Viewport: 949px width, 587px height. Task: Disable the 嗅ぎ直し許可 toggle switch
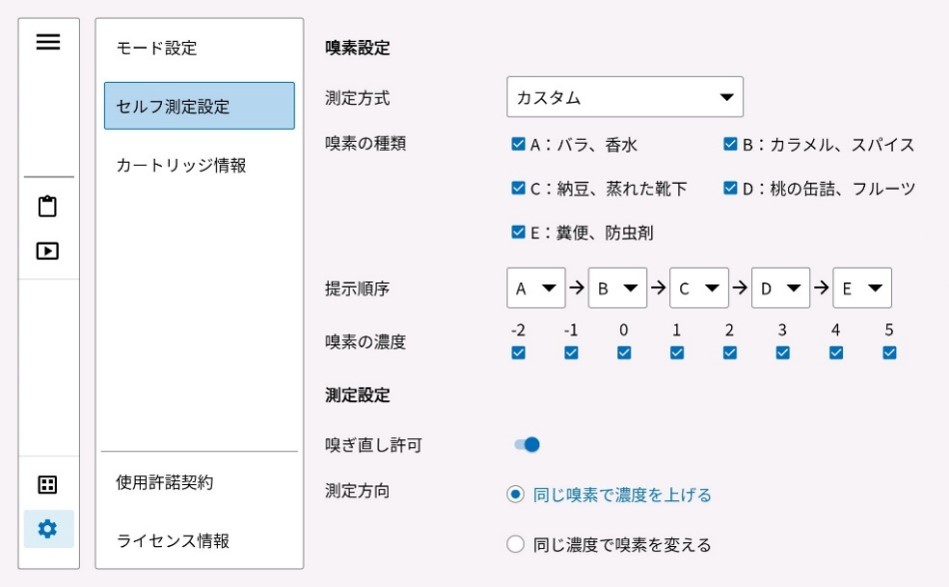[527, 444]
